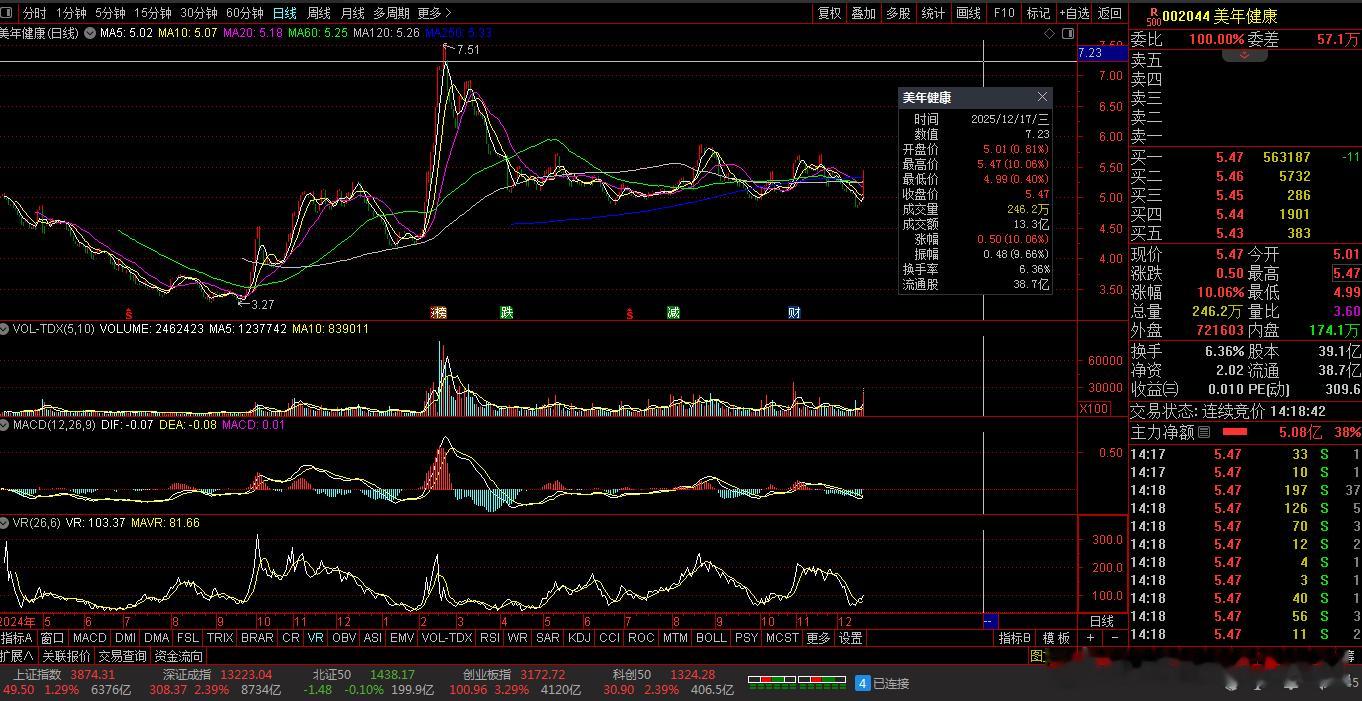
Task: Click the plus zoom-in button beside 模板
Action: 1090,638
